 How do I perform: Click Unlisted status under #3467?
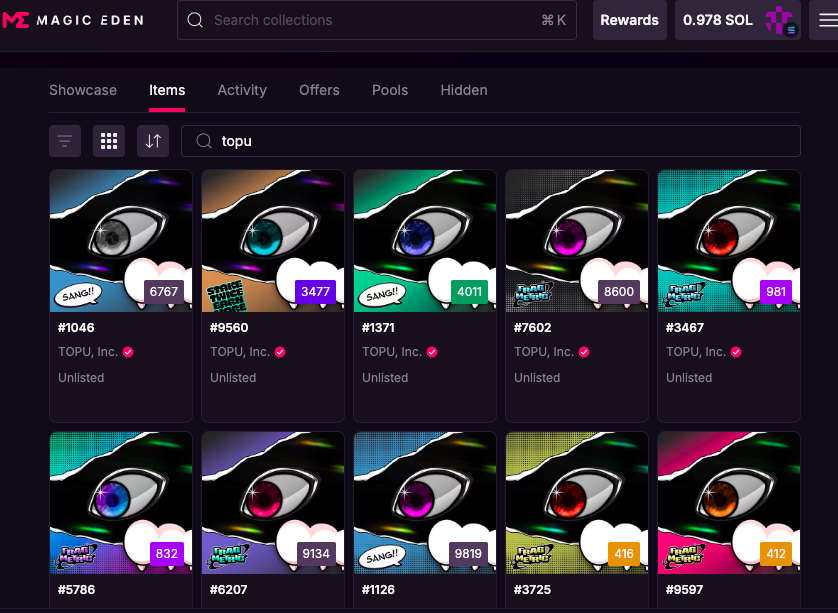pyautogui.click(x=689, y=378)
